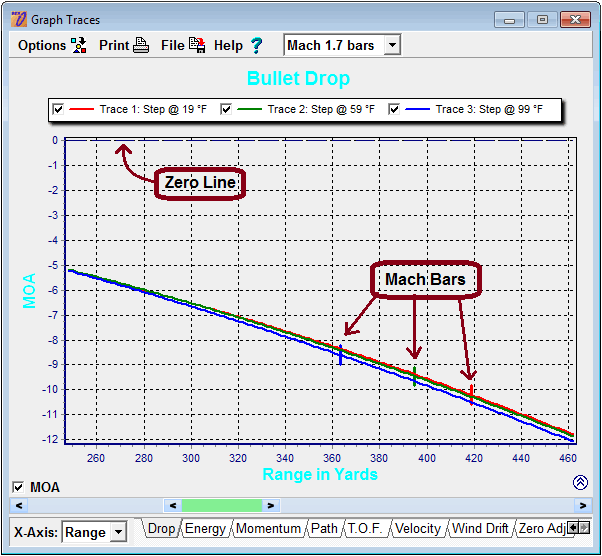Switch to the Zero Adj tab
This screenshot has height=556, width=602.
[x=541, y=529]
